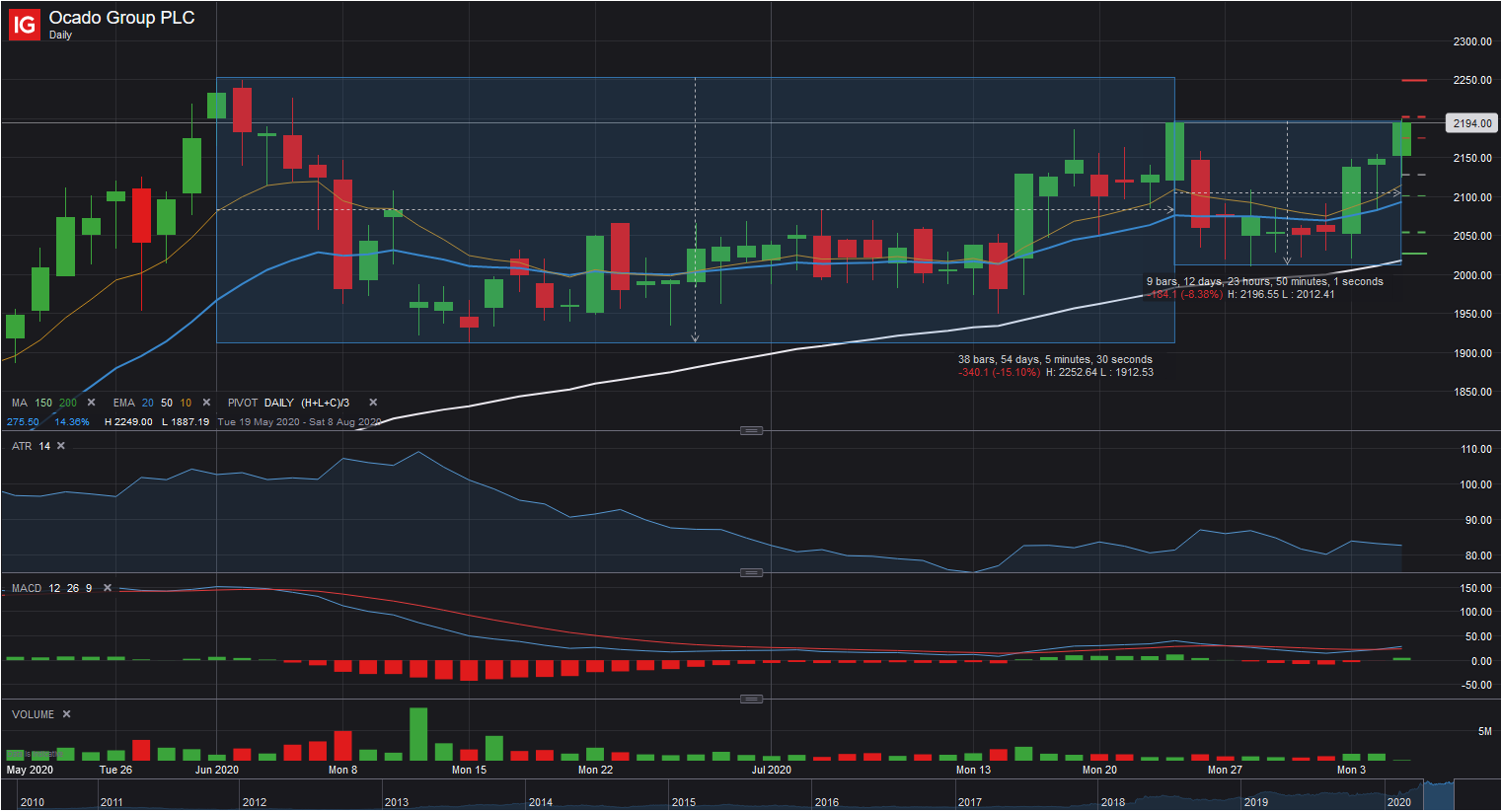Grab divider handle between price and ATR panels
This screenshot has height=812, width=1501.
tap(751, 430)
